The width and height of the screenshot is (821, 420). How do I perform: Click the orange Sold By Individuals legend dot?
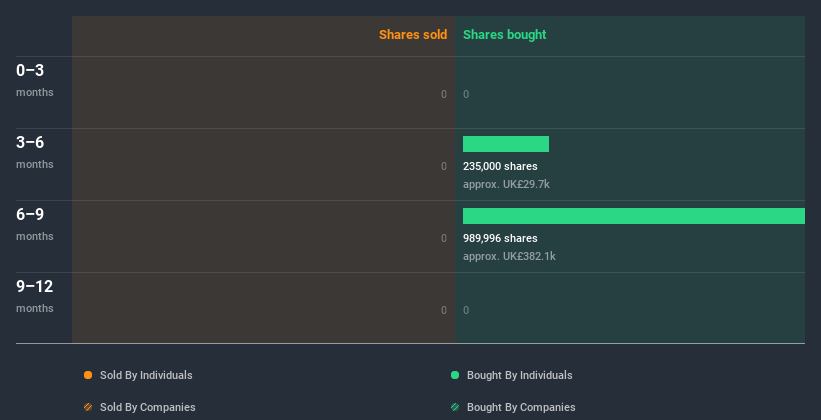click(x=88, y=375)
